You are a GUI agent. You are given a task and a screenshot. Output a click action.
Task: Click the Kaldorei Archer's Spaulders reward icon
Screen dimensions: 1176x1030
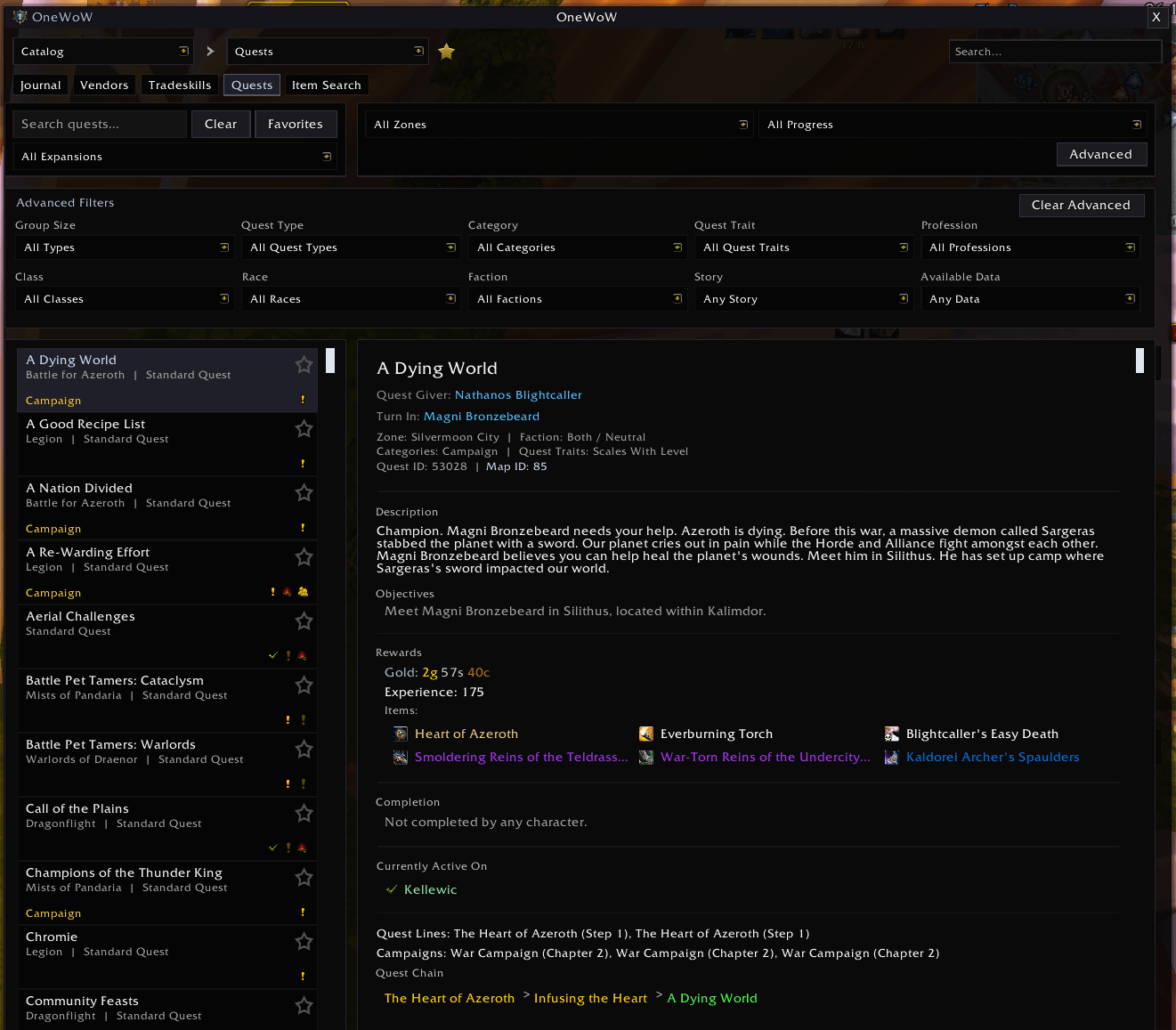(x=892, y=757)
